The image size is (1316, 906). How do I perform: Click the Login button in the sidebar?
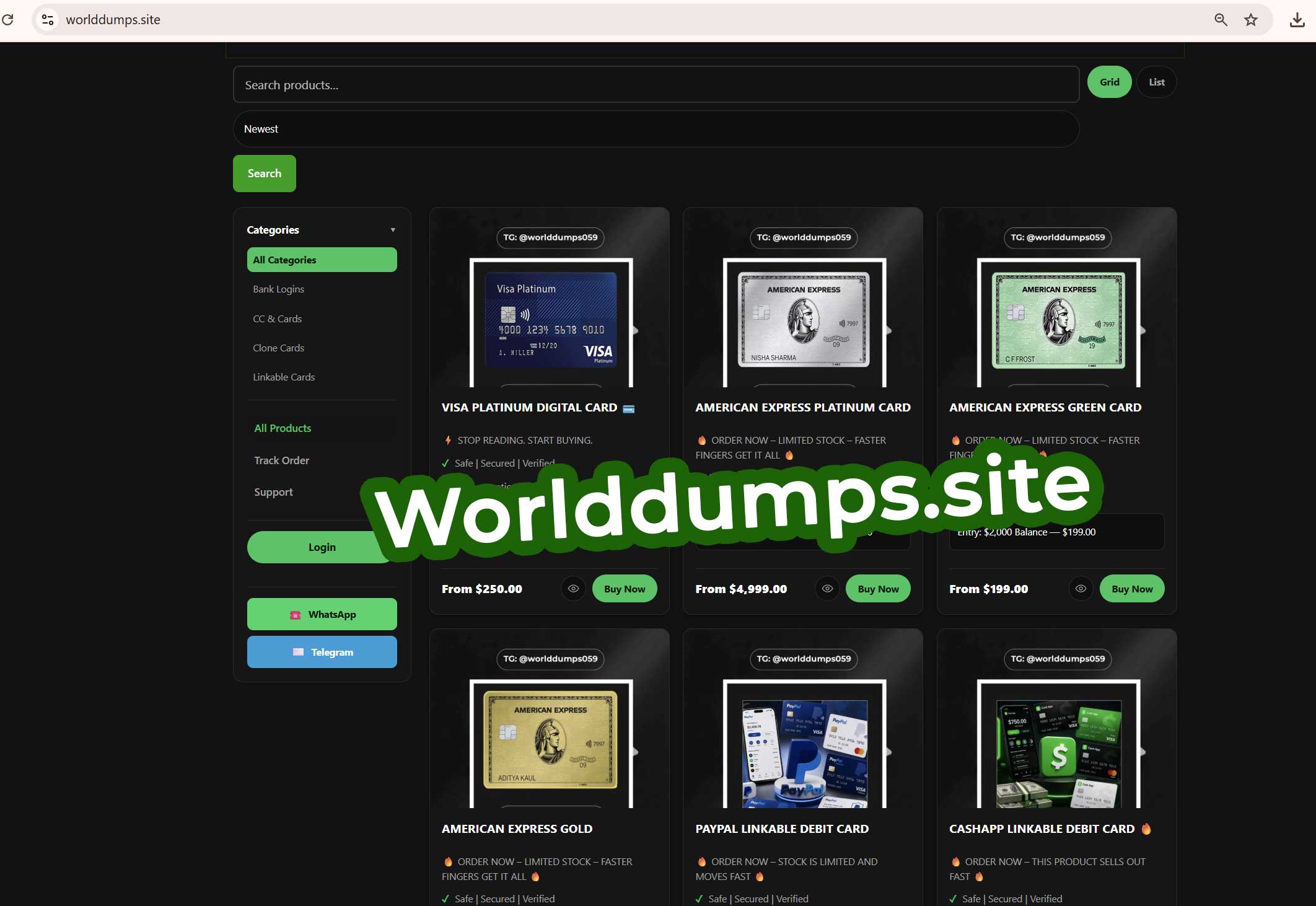pyautogui.click(x=322, y=547)
